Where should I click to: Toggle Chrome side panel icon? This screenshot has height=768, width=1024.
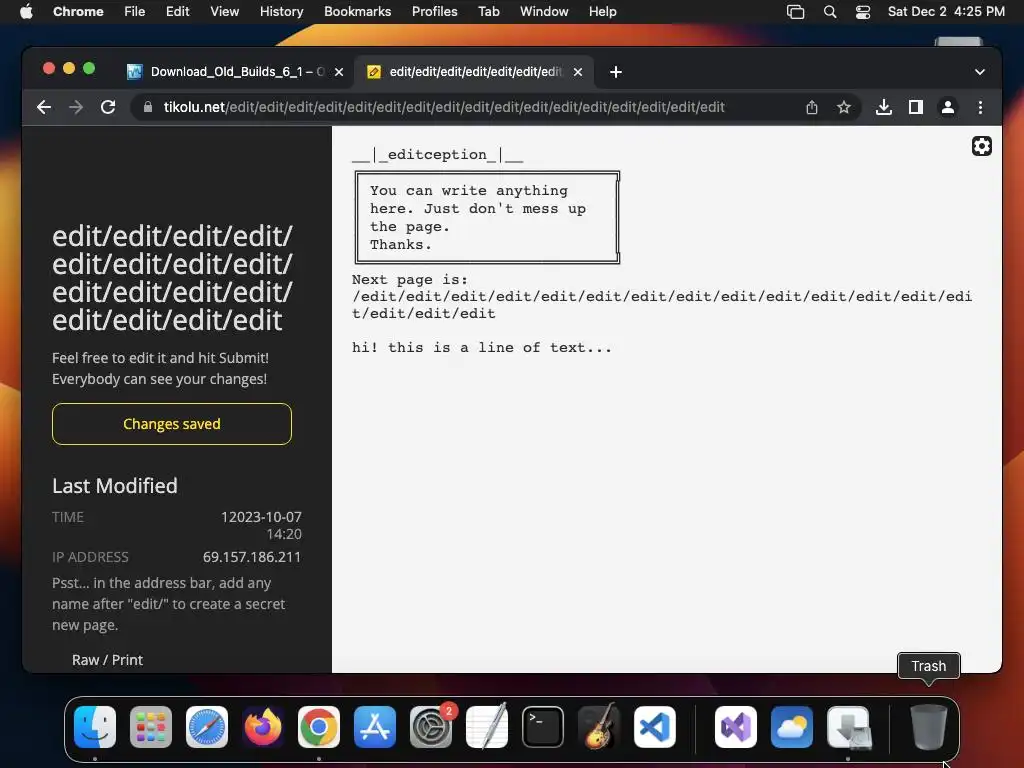click(x=916, y=107)
